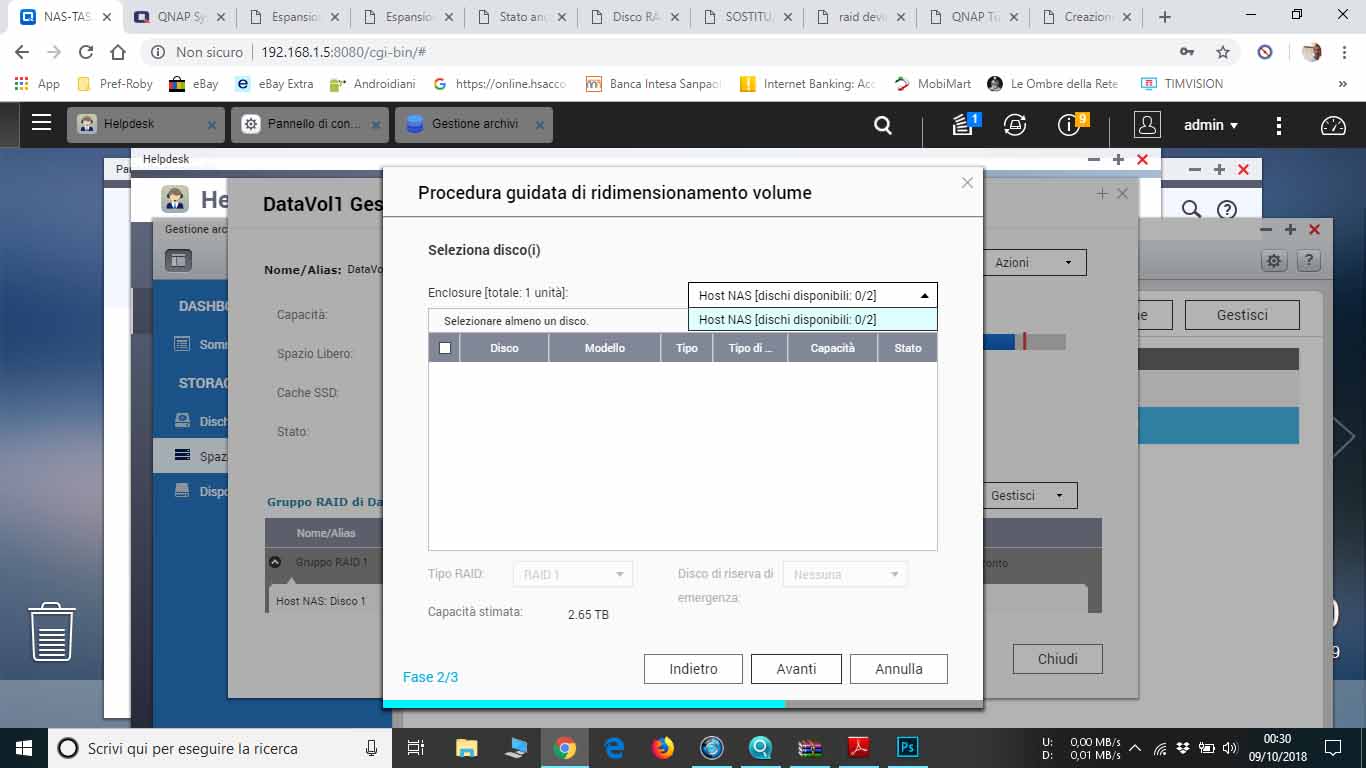The height and width of the screenshot is (768, 1366).
Task: Click the three-dot more options icon
Action: (x=1279, y=125)
